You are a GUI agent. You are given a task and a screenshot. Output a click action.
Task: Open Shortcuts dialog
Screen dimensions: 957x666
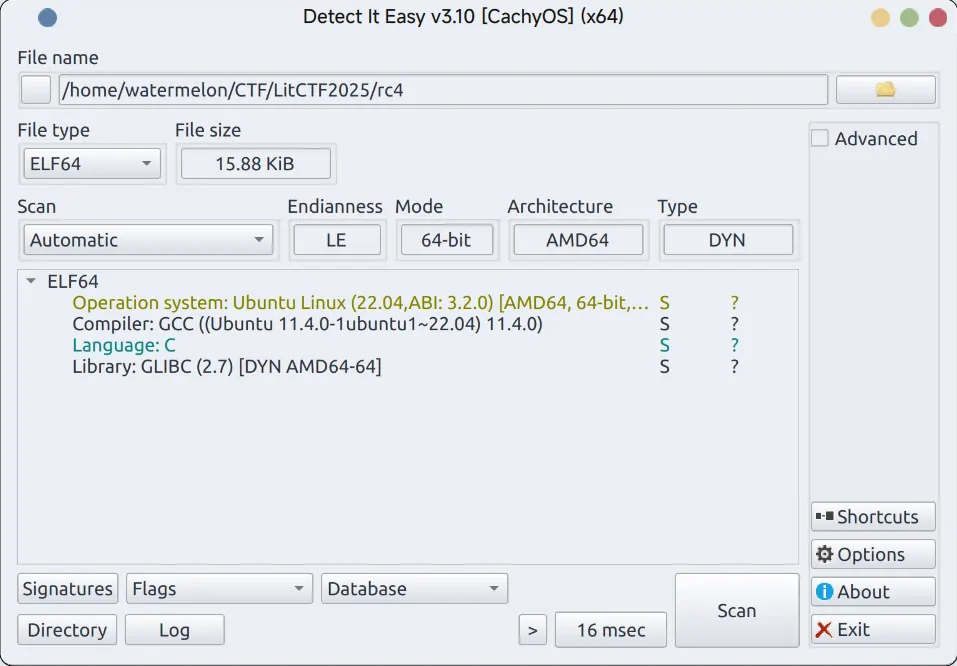click(873, 516)
